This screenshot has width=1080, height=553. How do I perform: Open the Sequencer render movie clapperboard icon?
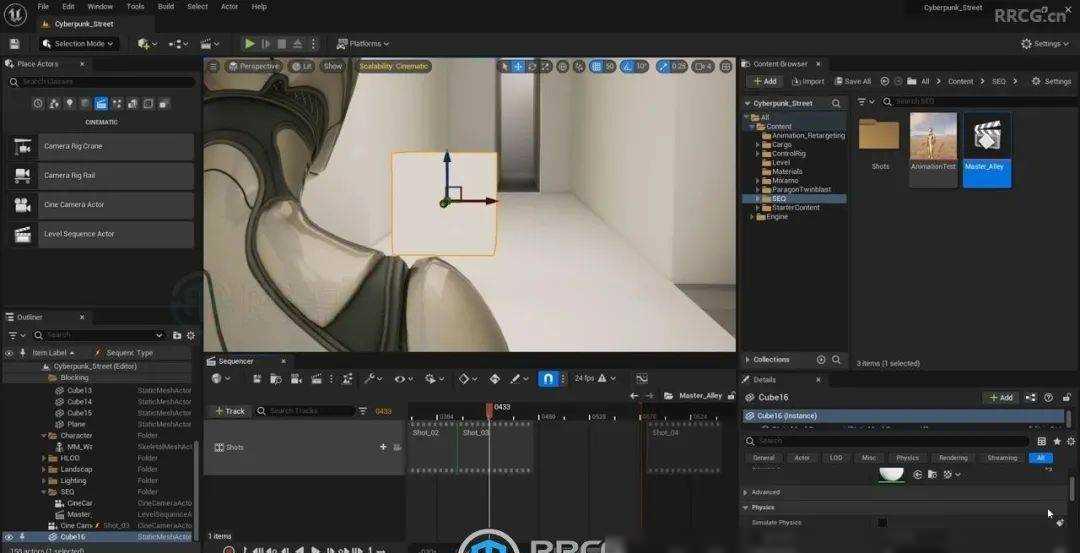click(x=317, y=378)
